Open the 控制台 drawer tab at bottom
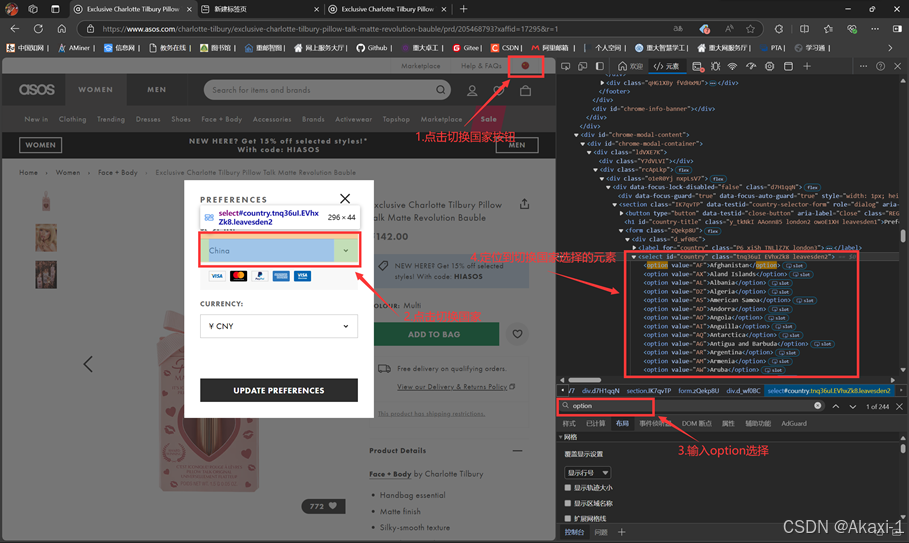 click(x=574, y=532)
